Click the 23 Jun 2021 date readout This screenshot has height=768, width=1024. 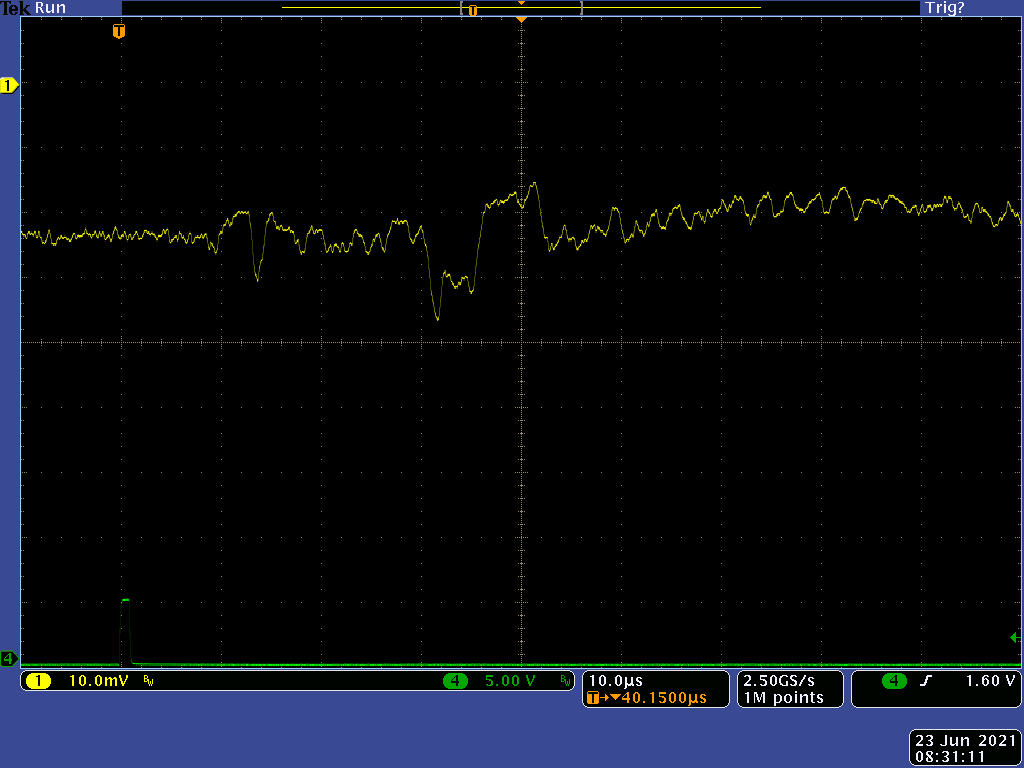click(x=965, y=741)
